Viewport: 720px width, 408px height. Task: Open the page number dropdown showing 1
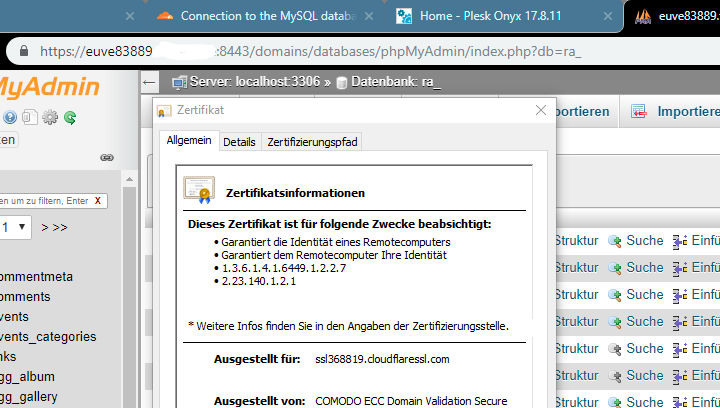click(x=15, y=227)
